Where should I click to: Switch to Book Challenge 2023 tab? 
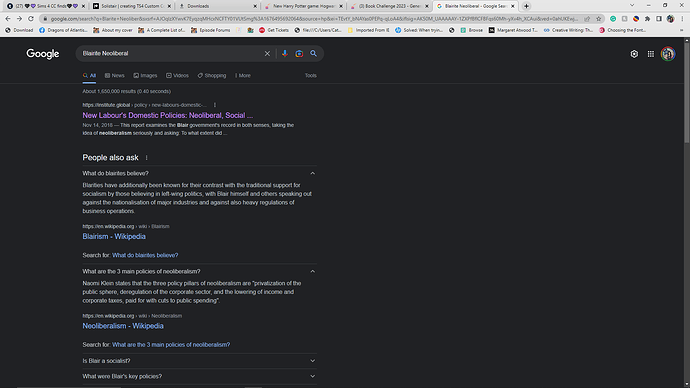(389, 6)
